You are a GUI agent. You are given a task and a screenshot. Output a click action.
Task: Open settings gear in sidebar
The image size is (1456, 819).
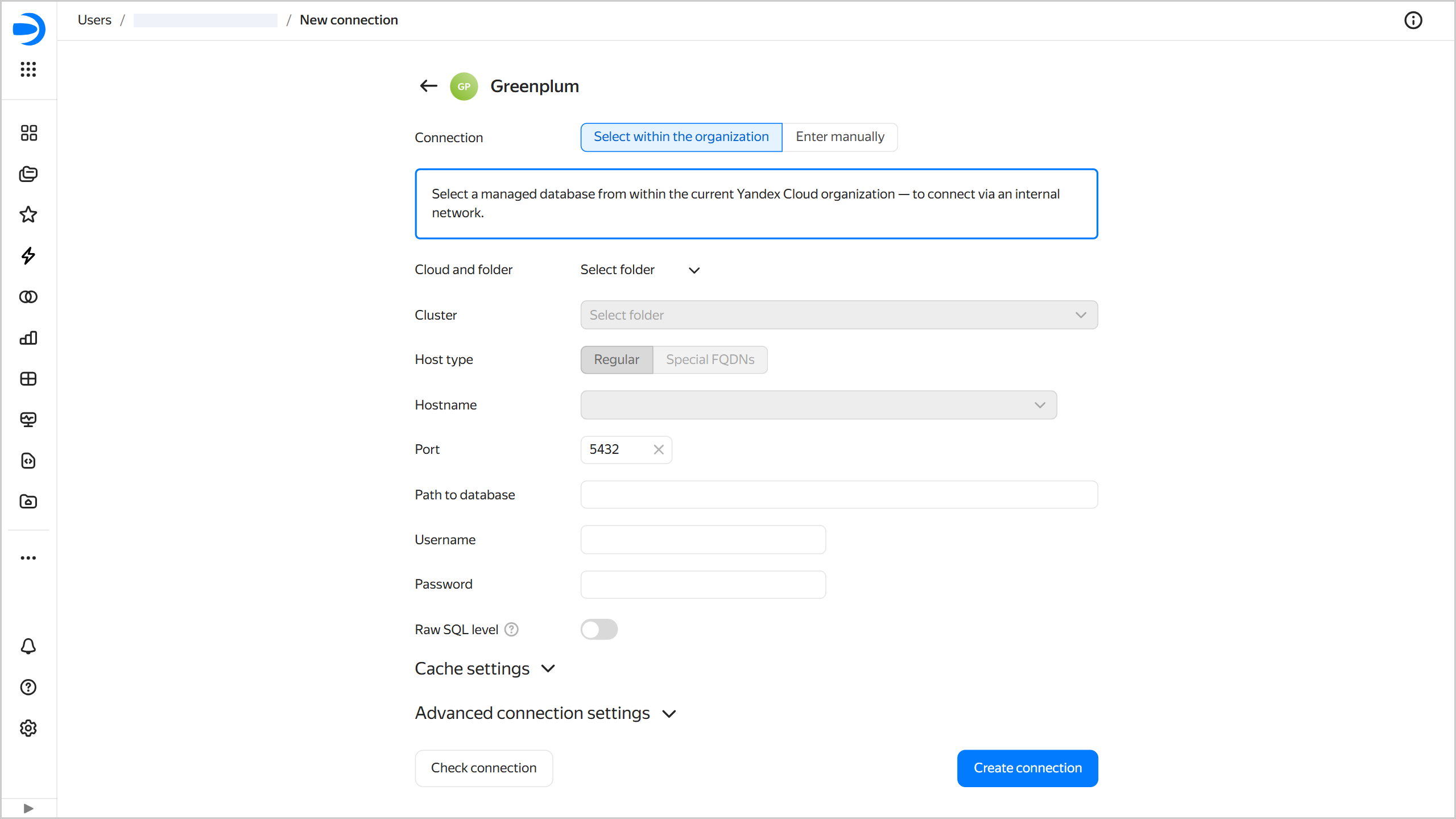tap(28, 728)
